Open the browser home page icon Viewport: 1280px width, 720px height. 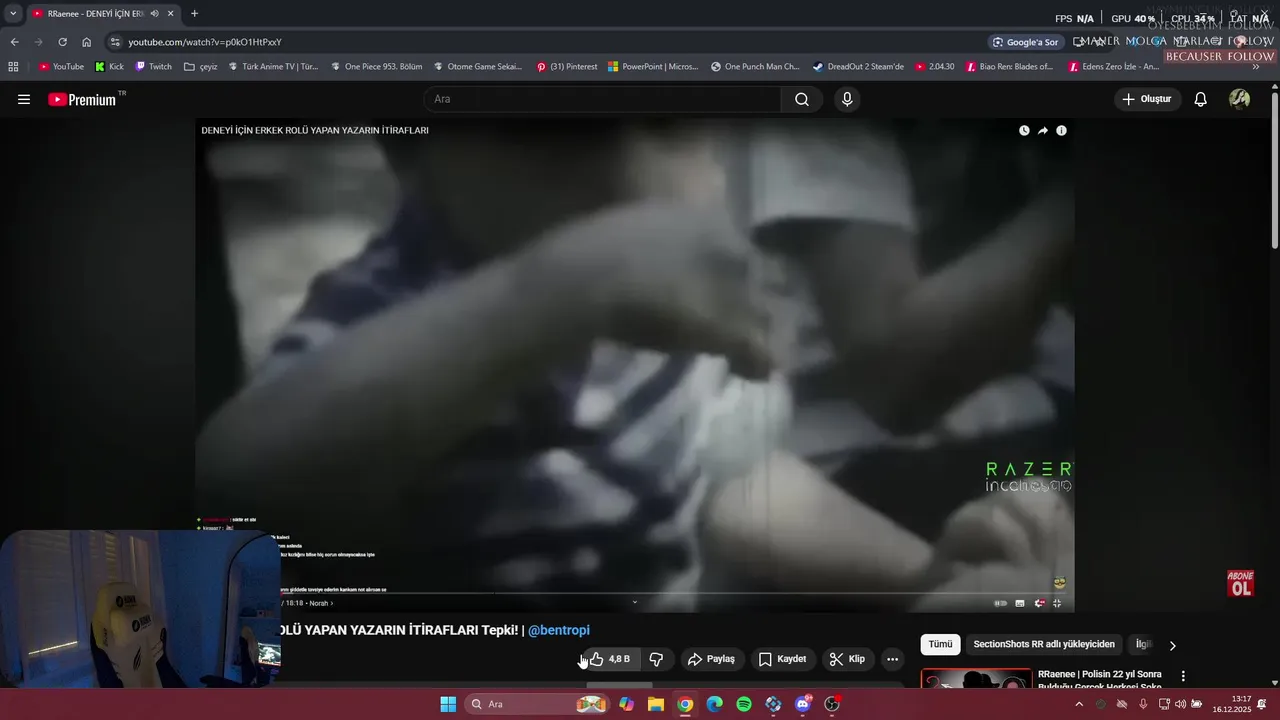pyautogui.click(x=86, y=42)
